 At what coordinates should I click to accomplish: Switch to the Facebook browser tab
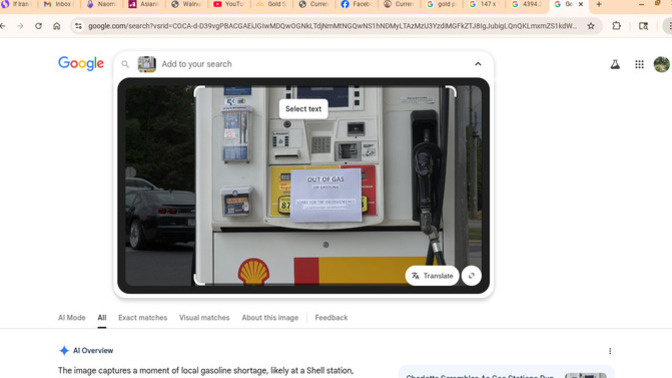[356, 4]
